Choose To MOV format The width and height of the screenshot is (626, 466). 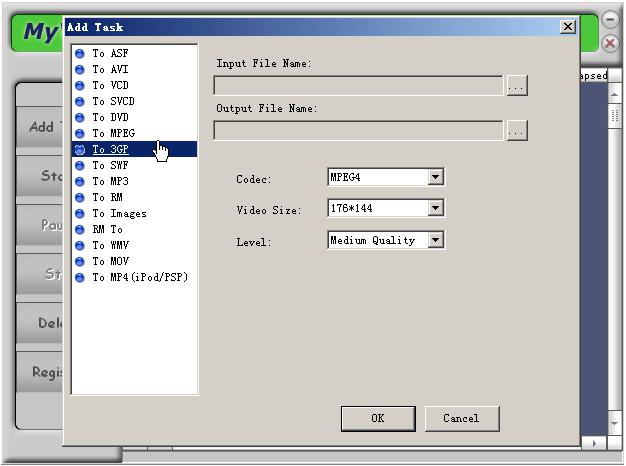(110, 261)
